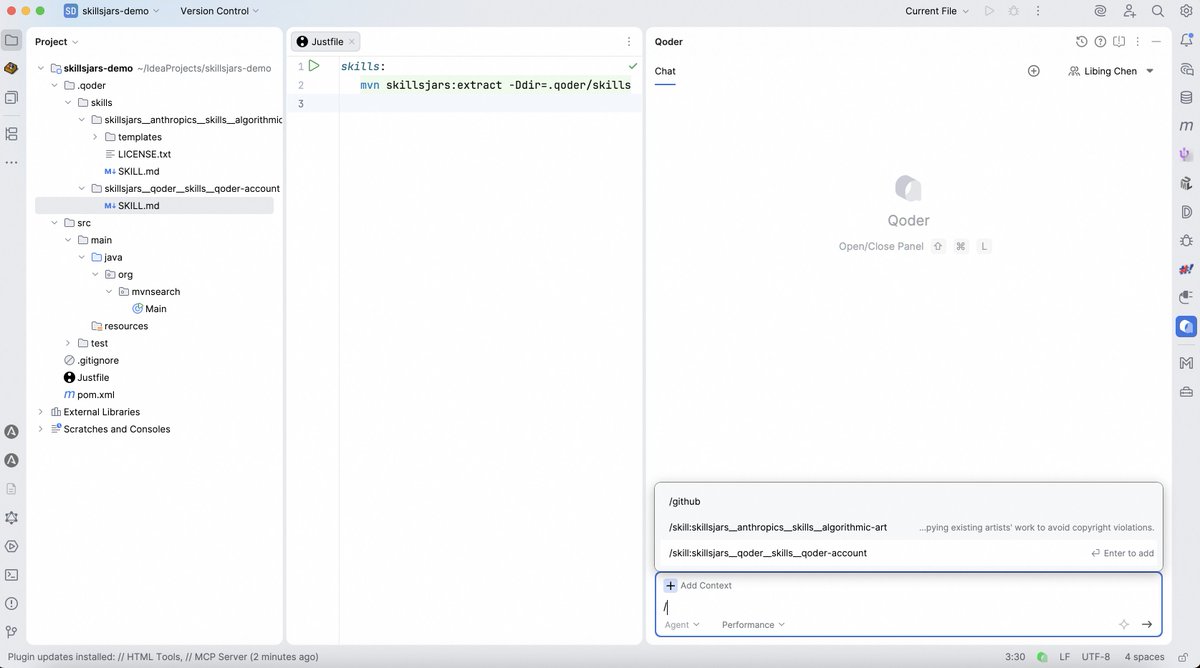1200x668 pixels.
Task: Hide the Qoder panel with the minimize dash
Action: pyautogui.click(x=1157, y=42)
